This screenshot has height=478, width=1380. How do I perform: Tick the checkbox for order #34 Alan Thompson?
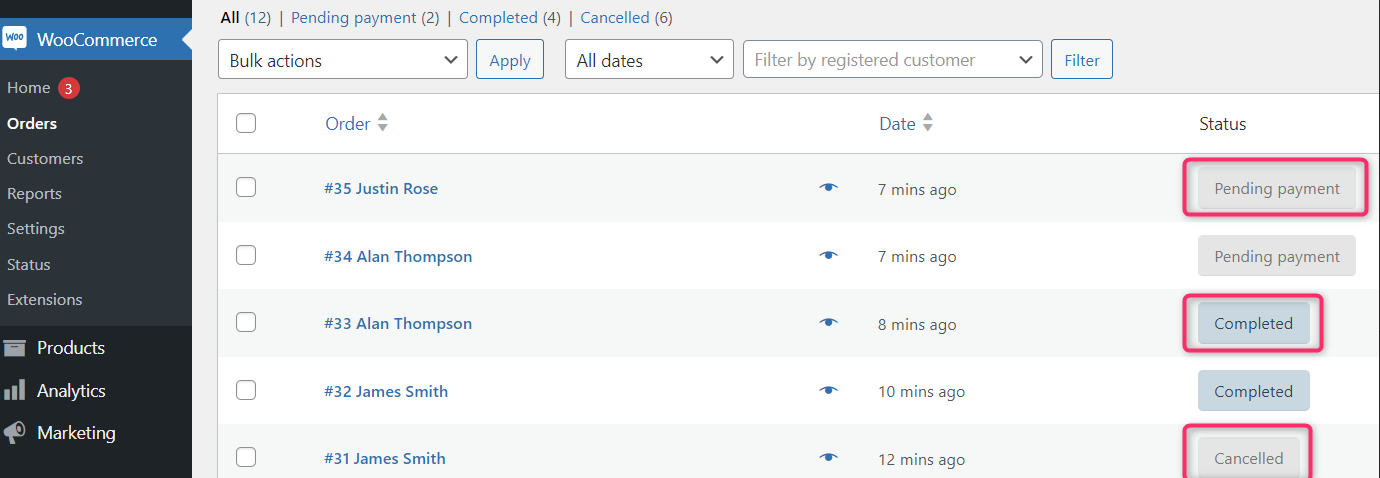[246, 255]
